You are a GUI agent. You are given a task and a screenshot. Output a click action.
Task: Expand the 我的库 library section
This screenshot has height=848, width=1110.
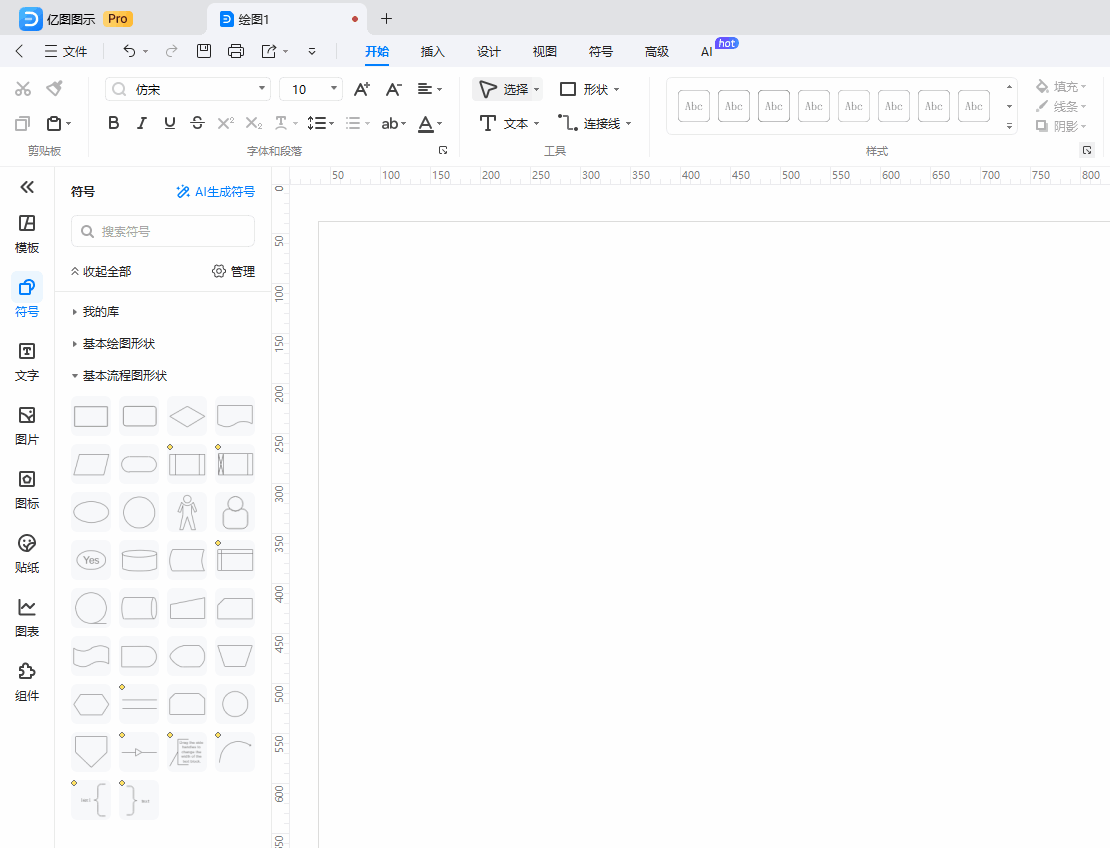coord(101,312)
